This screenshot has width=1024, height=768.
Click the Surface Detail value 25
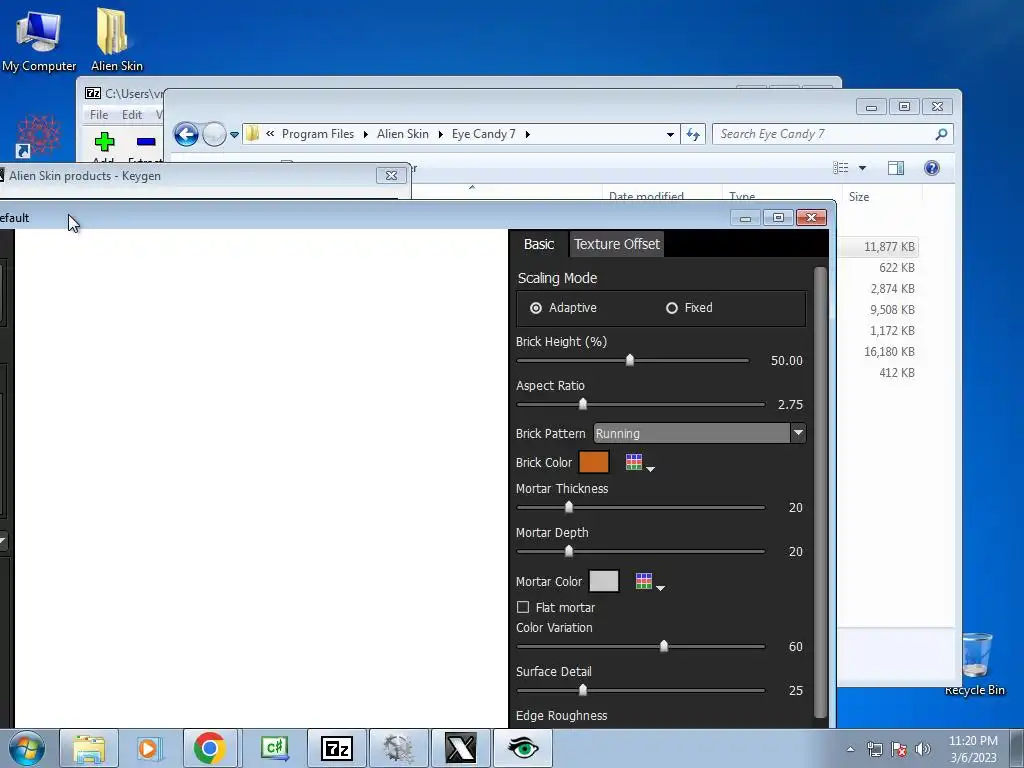coord(795,690)
